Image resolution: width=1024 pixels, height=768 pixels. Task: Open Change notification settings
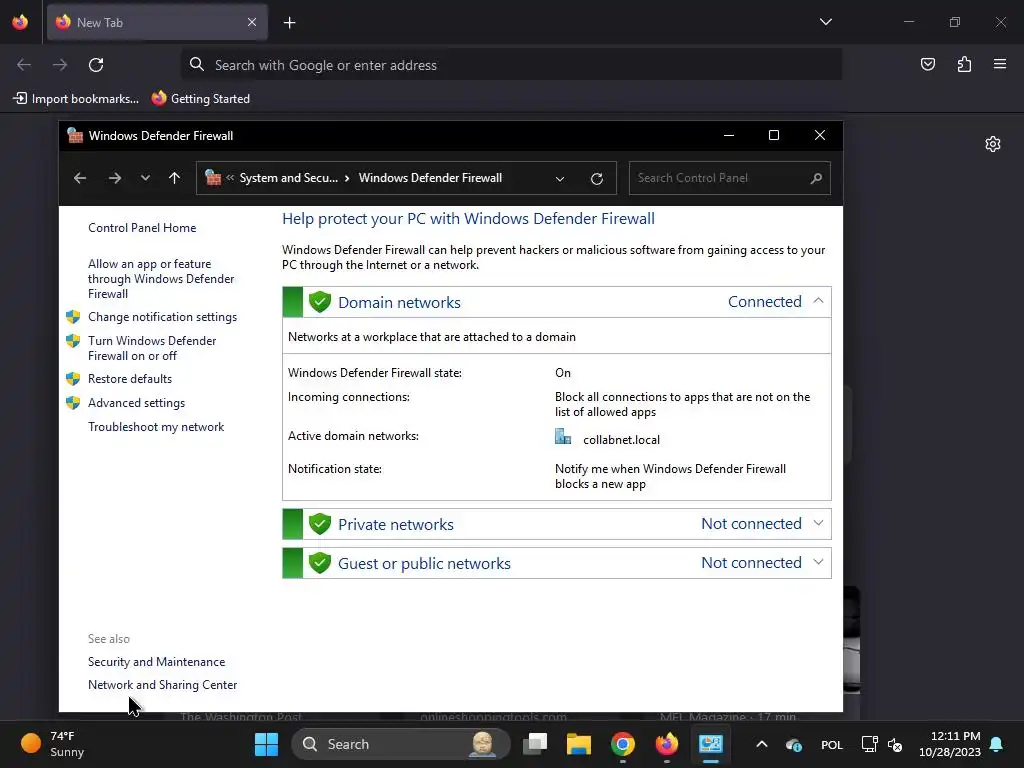162,317
